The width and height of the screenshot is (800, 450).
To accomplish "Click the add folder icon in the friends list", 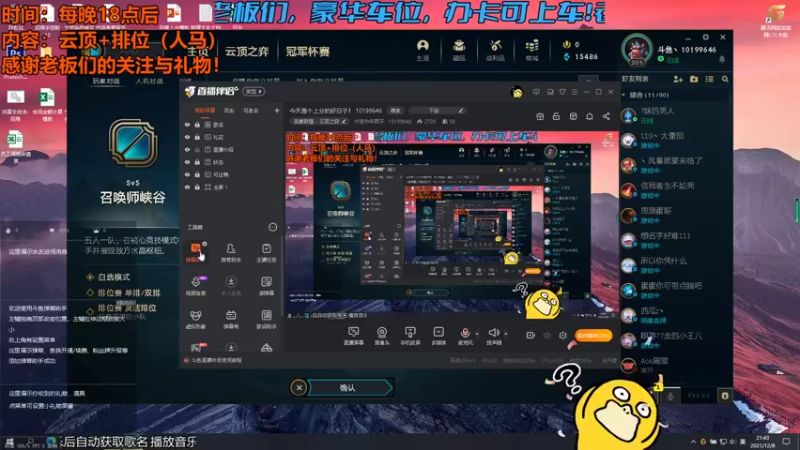I will click(x=694, y=79).
